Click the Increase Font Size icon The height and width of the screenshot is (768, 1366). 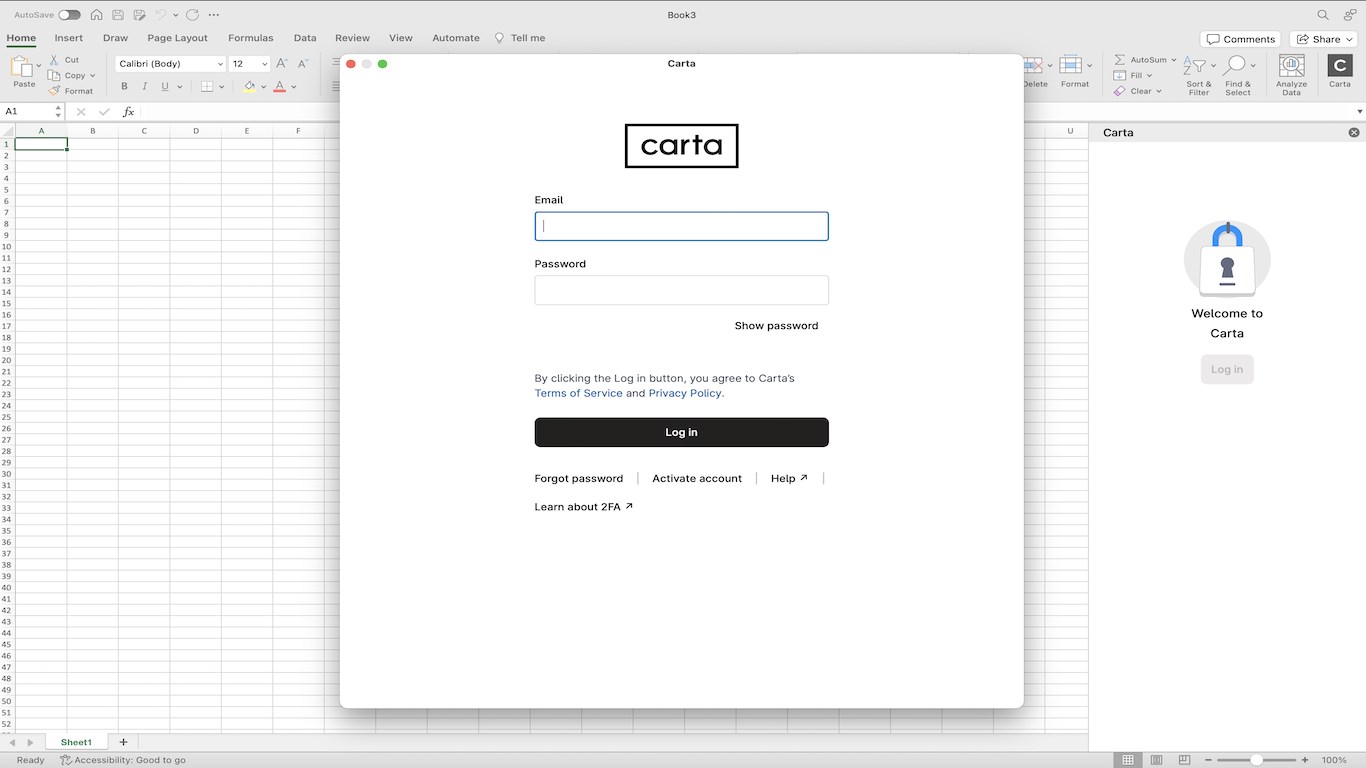[282, 64]
